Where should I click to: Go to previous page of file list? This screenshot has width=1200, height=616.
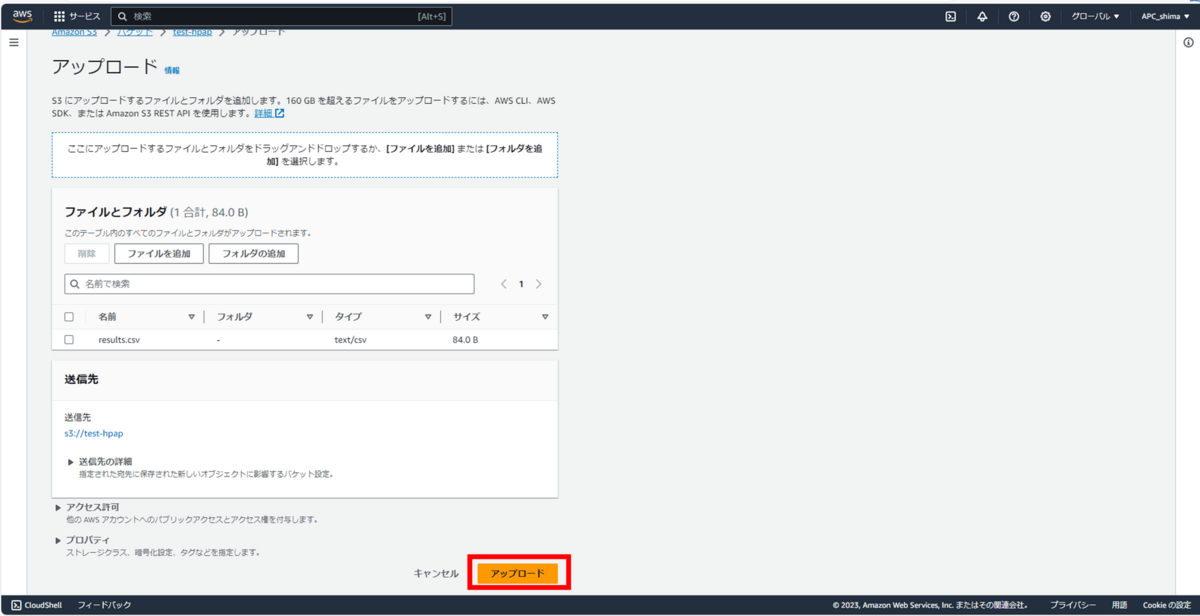(504, 284)
